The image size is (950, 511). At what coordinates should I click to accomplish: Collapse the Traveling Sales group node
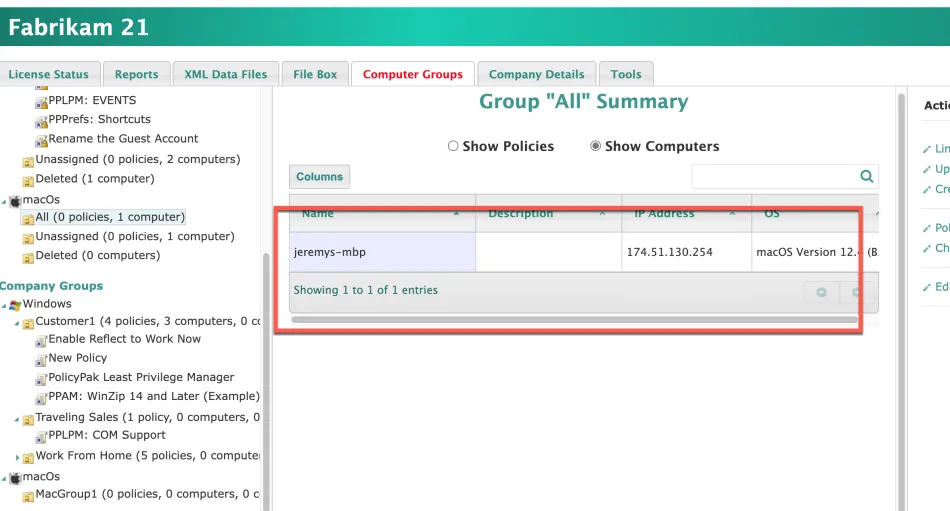pyautogui.click(x=17, y=418)
